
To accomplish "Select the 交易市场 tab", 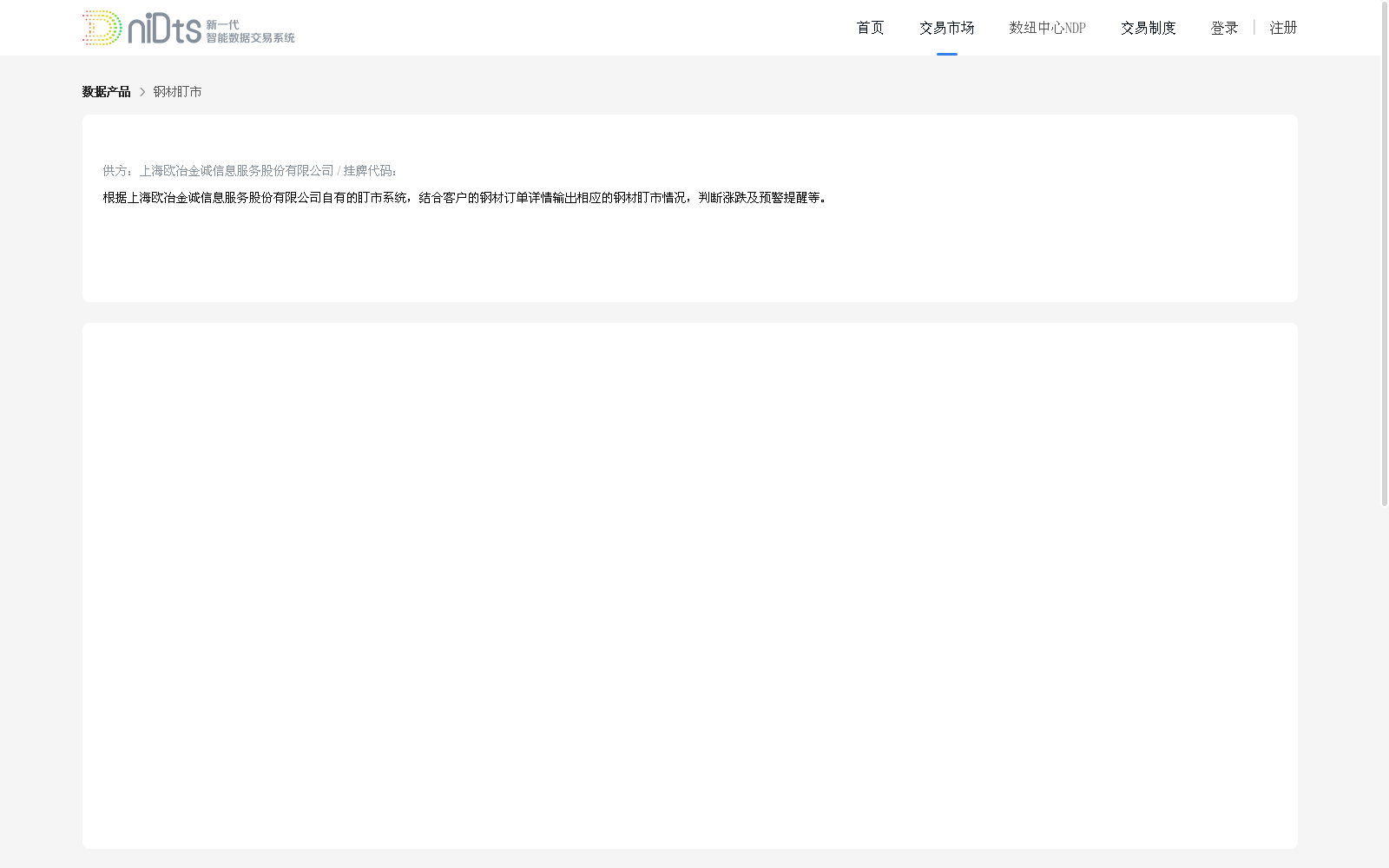I will click(946, 28).
